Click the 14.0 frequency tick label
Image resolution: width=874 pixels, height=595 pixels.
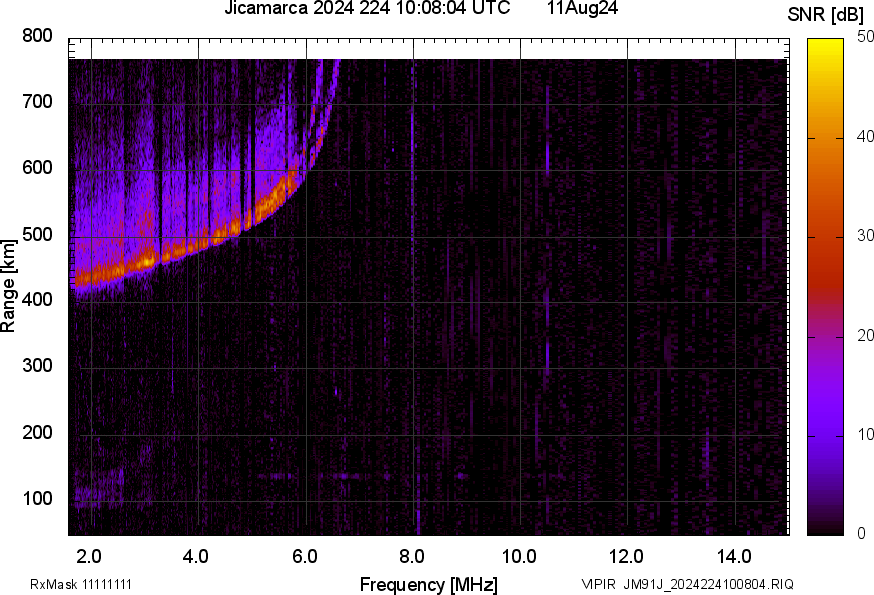pos(734,555)
